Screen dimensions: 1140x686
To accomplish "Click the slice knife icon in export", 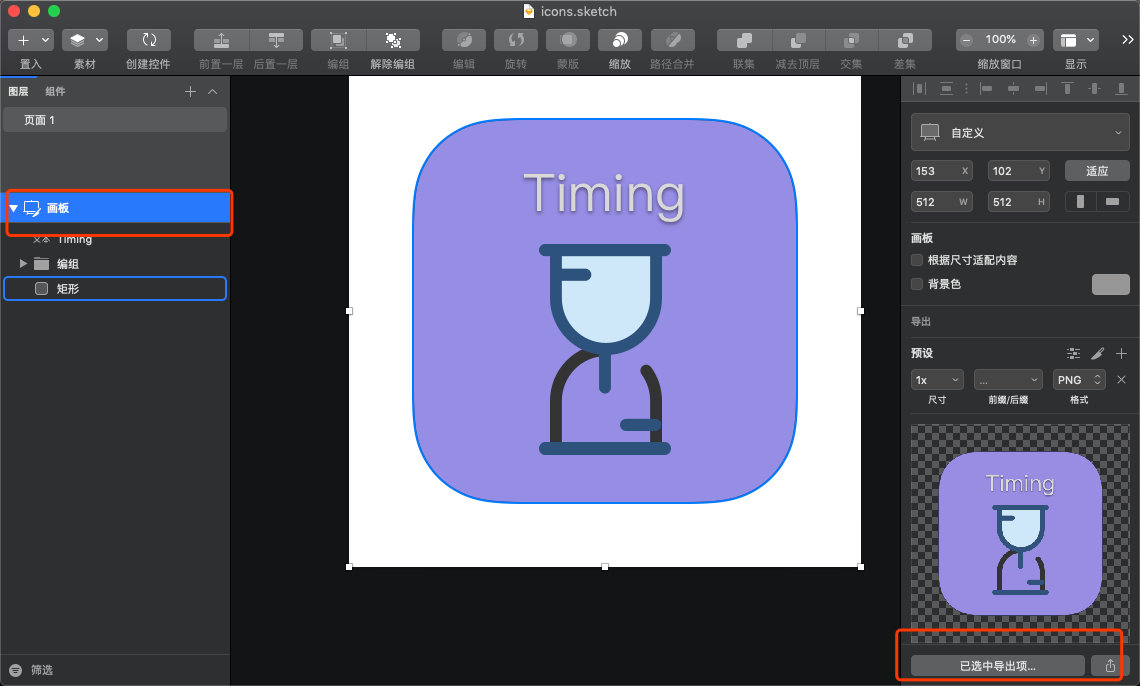I will coord(1098,353).
